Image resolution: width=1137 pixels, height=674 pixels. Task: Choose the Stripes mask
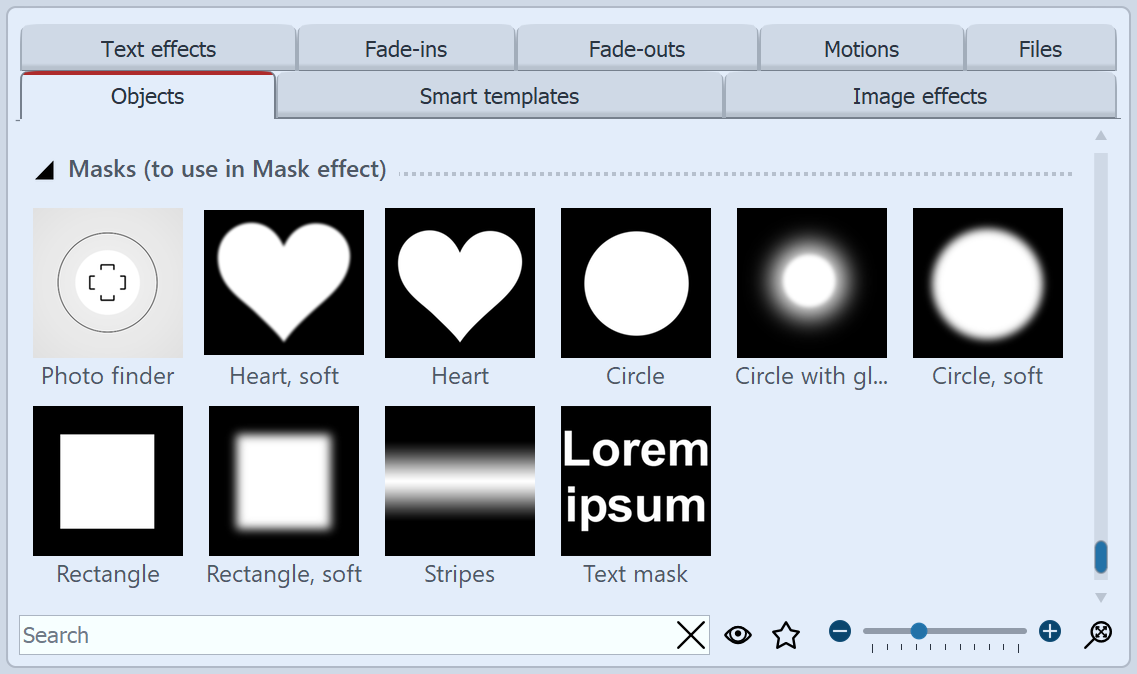(x=459, y=480)
